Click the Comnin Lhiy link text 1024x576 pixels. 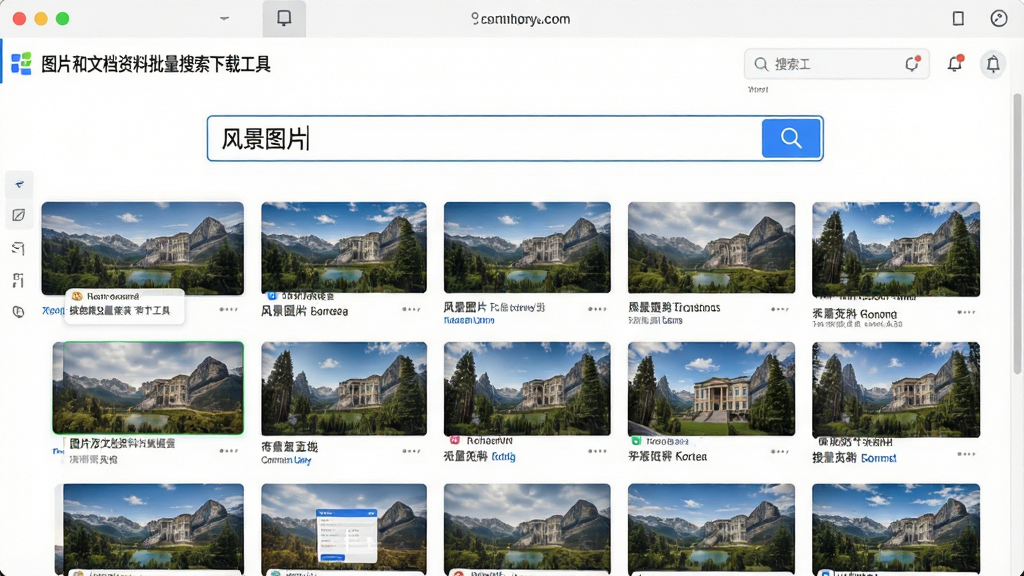[286, 460]
